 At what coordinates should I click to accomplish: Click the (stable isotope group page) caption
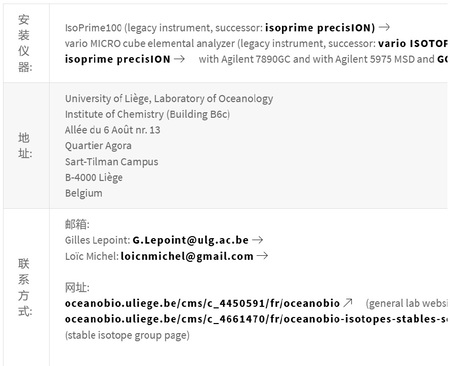point(127,335)
